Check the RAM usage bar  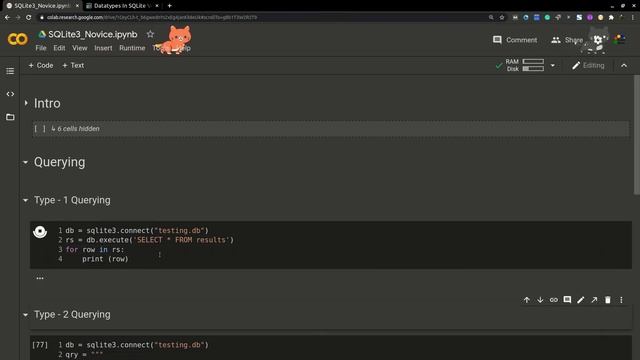pyautogui.click(x=533, y=62)
